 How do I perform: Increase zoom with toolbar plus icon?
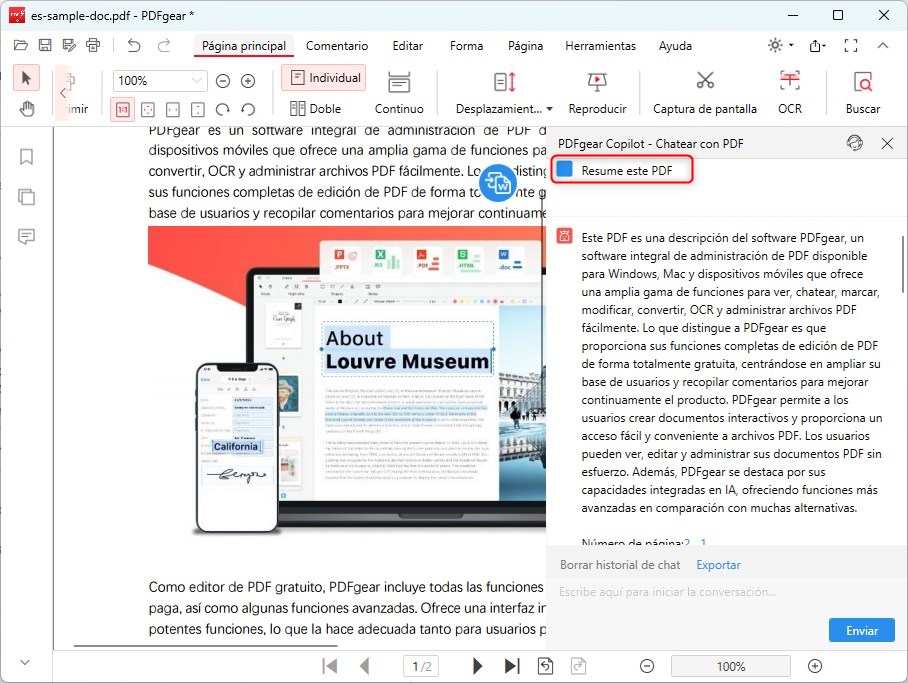pos(248,81)
